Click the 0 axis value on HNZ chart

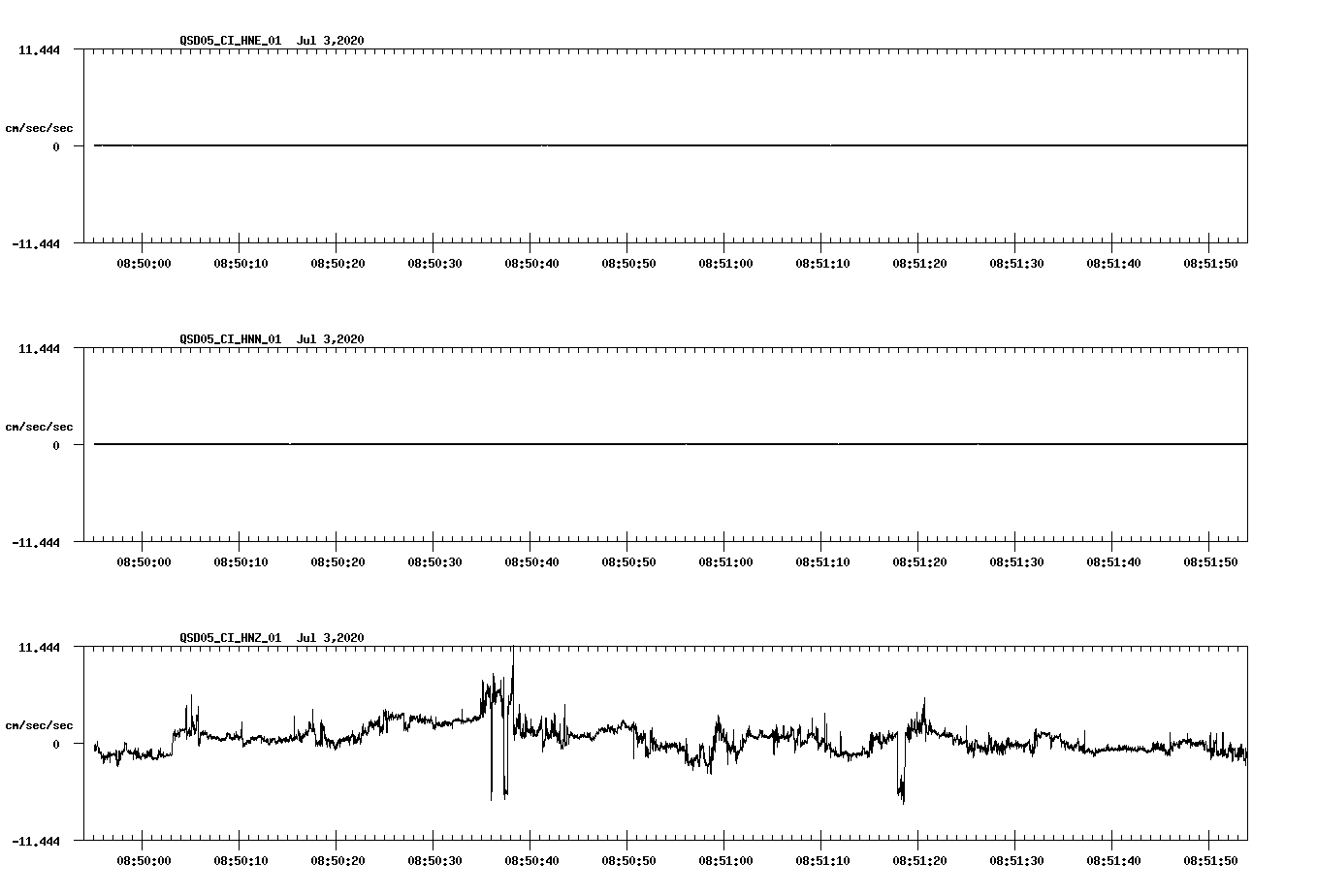coord(56,745)
